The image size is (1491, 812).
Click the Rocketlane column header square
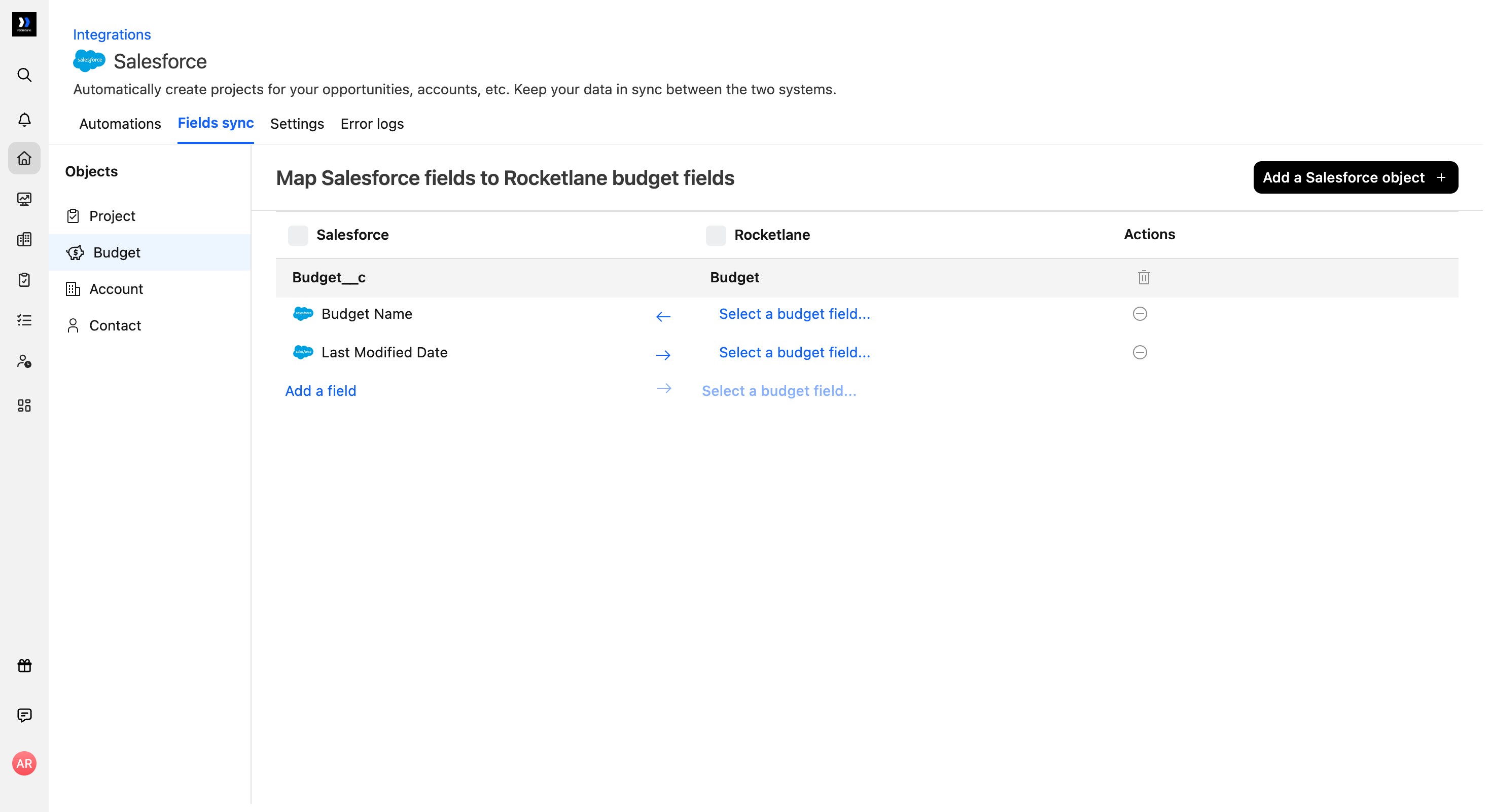[716, 235]
